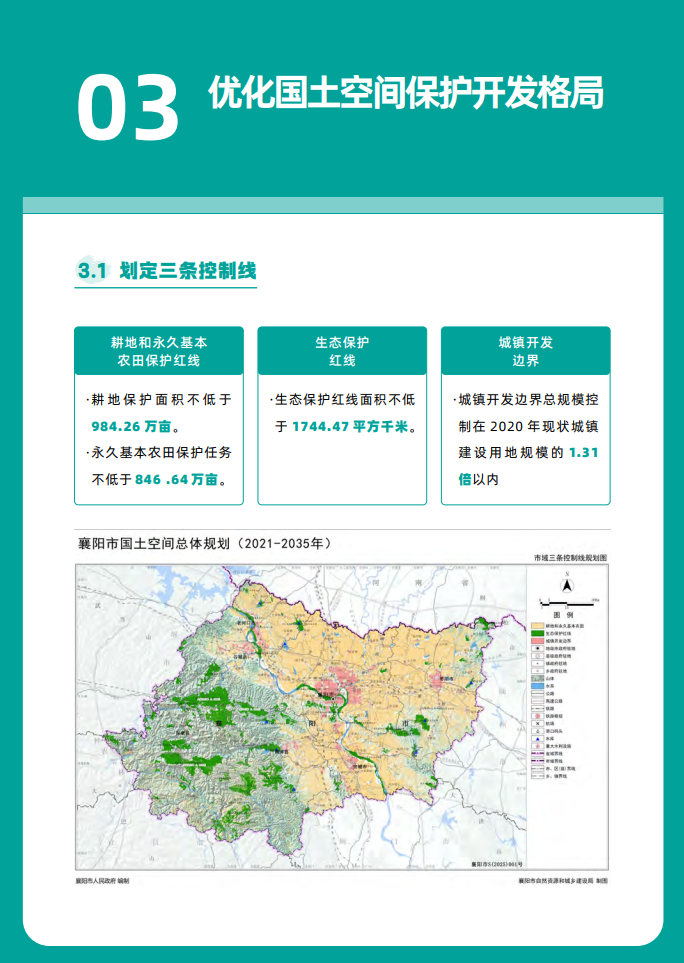This screenshot has width=684, height=963.
Task: Select the 耕地和永久基本农田保护红线 card header
Action: [158, 351]
